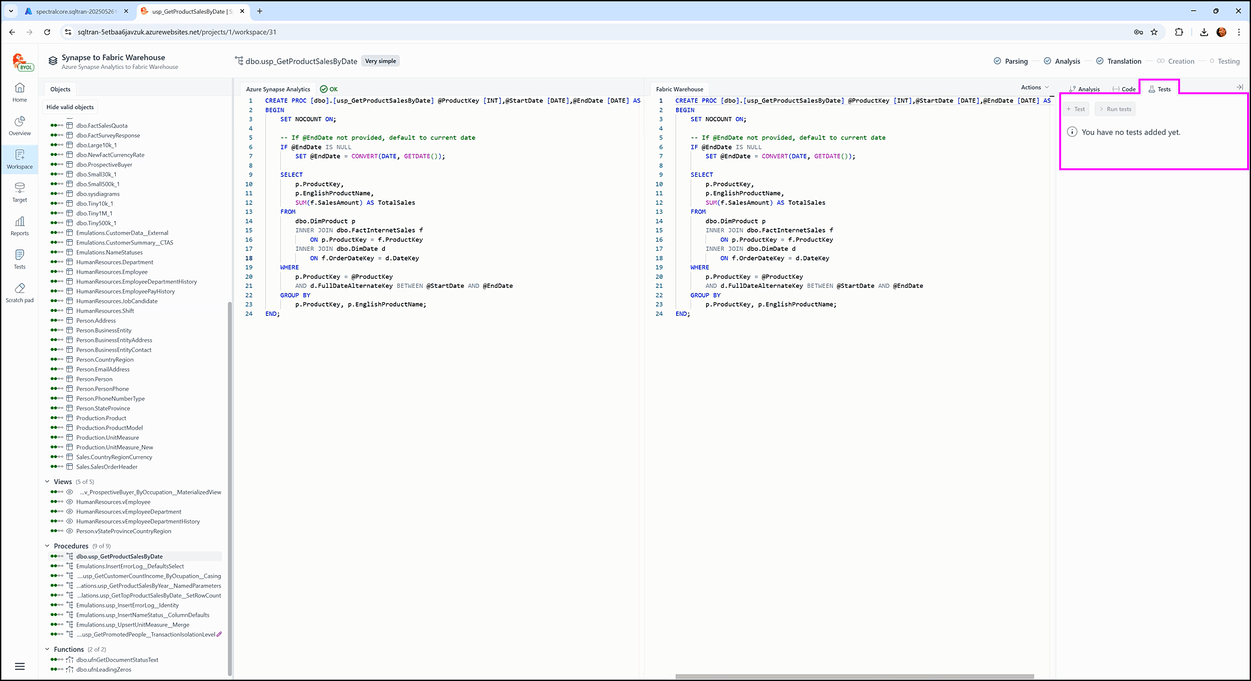Click eye icon for HumanResources.vEmployee view
This screenshot has height=681, width=1251.
click(70, 501)
